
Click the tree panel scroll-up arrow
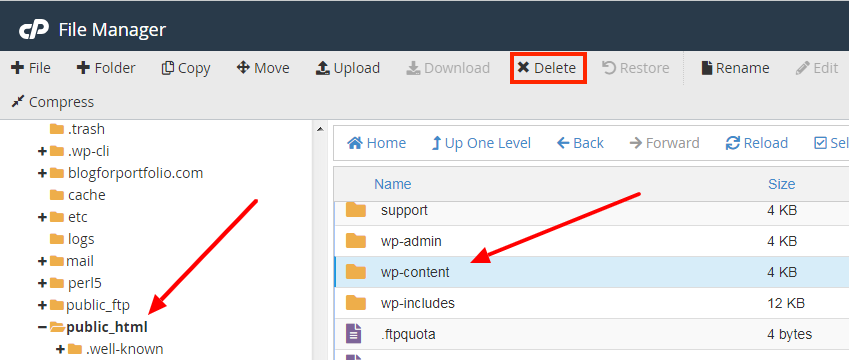(x=319, y=129)
